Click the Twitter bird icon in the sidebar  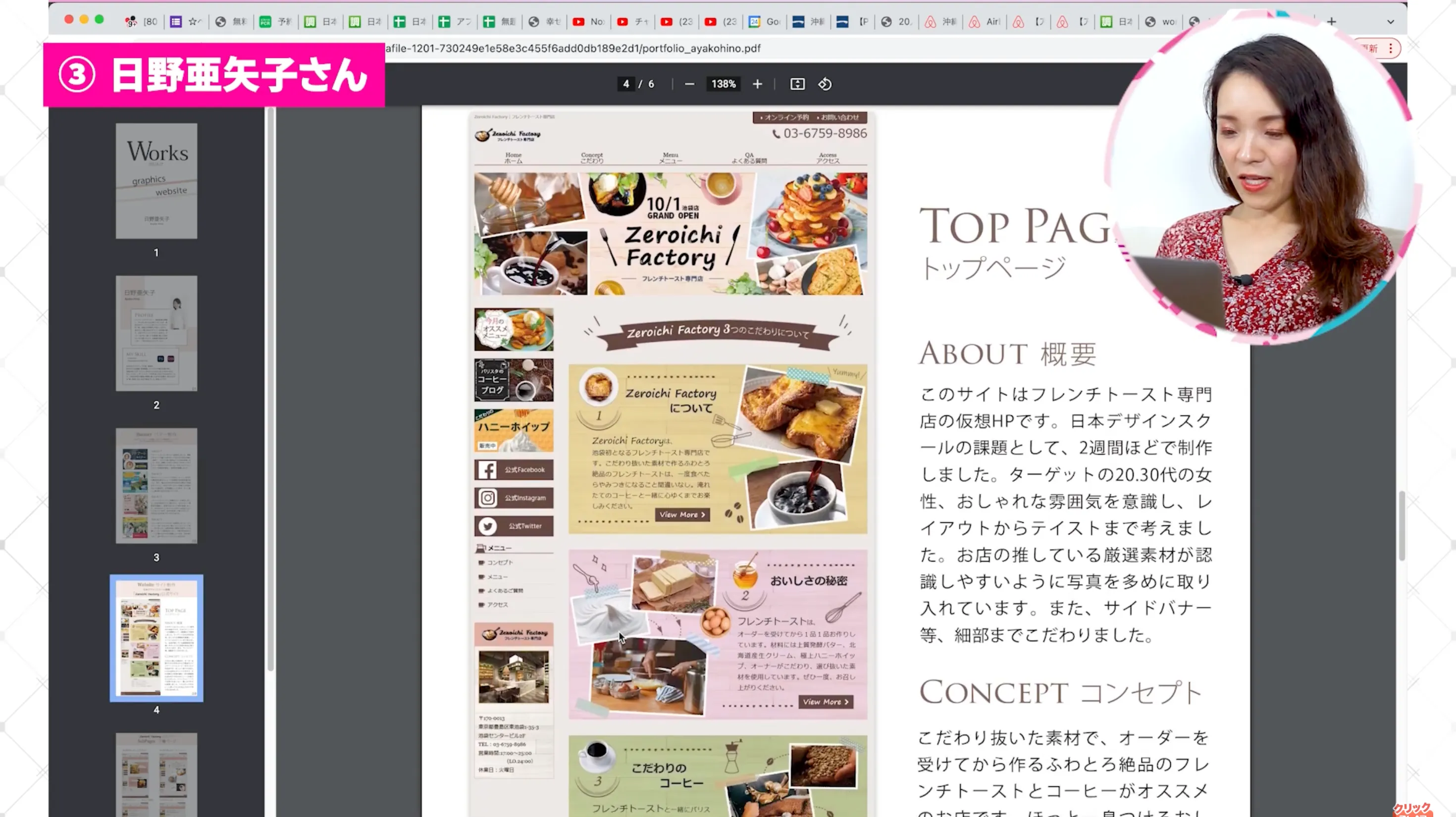pyautogui.click(x=487, y=526)
